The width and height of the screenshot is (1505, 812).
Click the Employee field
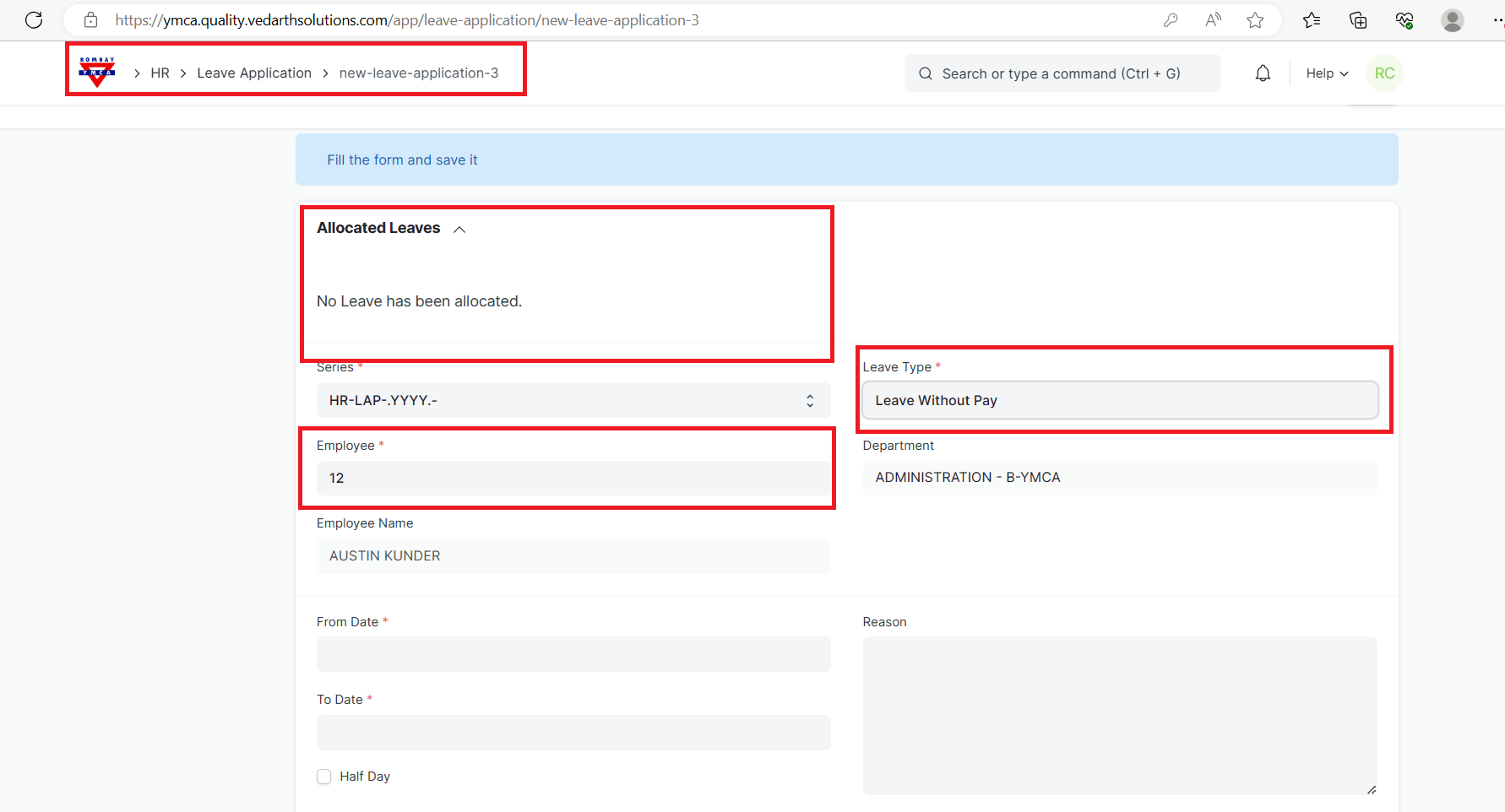click(x=573, y=478)
